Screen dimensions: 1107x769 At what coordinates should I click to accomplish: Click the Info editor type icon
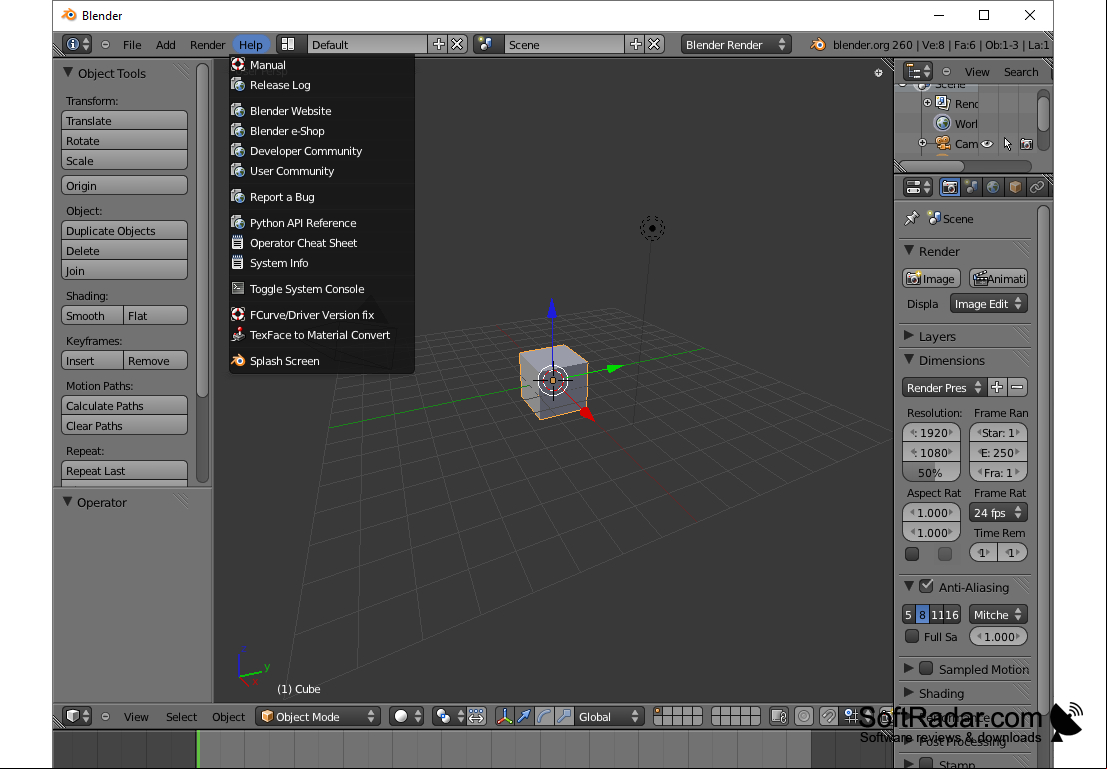point(77,44)
